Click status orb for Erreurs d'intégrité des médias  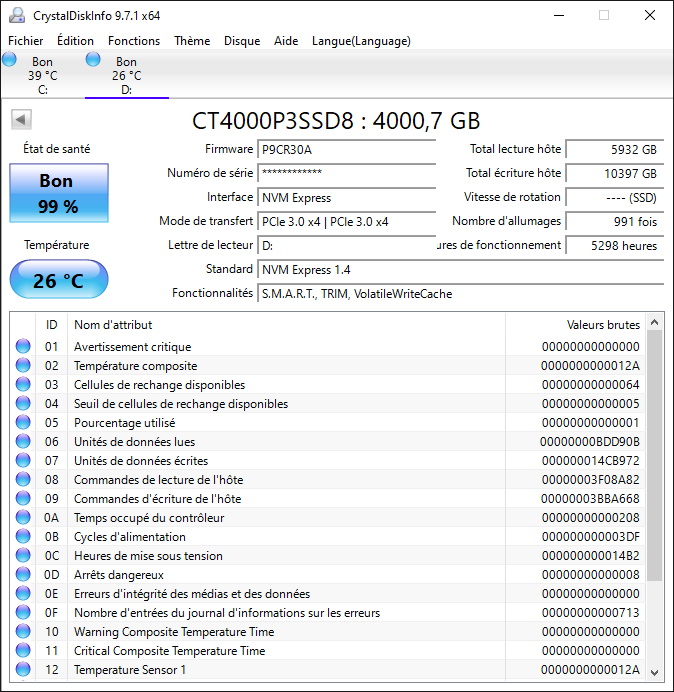[x=23, y=593]
